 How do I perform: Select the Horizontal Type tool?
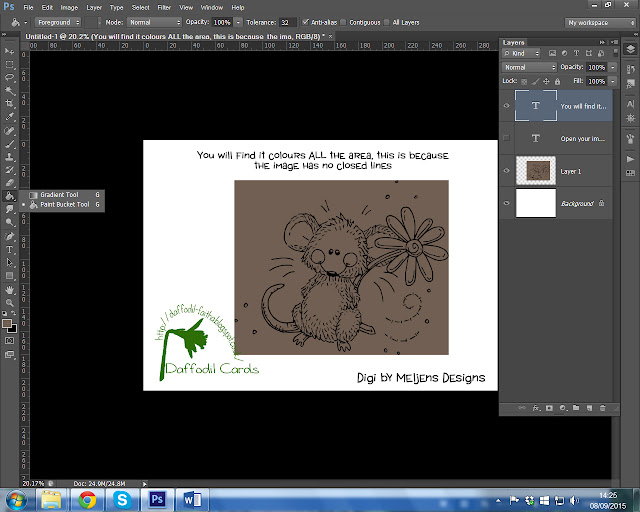(x=9, y=249)
